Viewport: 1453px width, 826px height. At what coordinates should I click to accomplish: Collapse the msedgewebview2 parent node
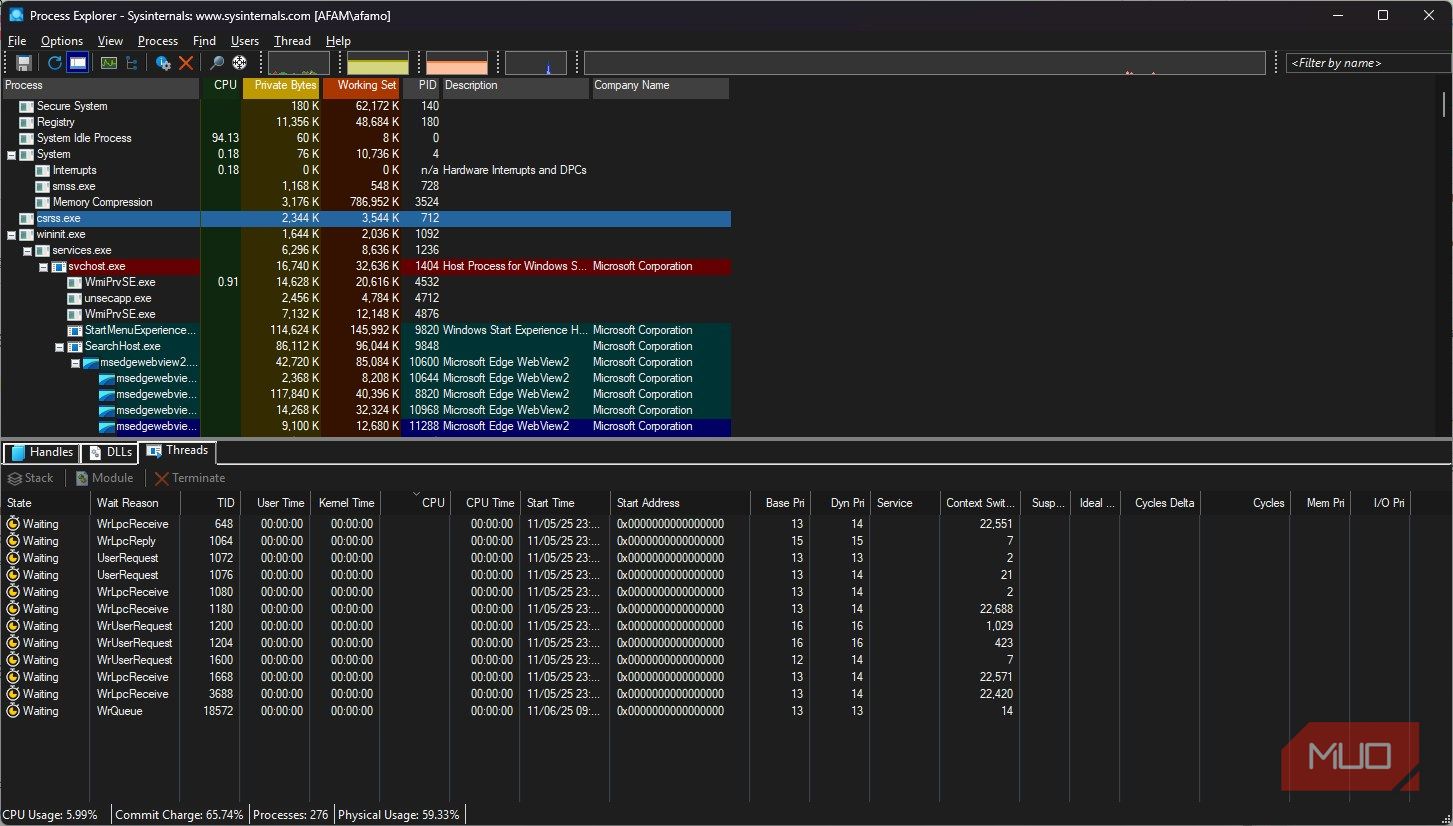(x=75, y=362)
